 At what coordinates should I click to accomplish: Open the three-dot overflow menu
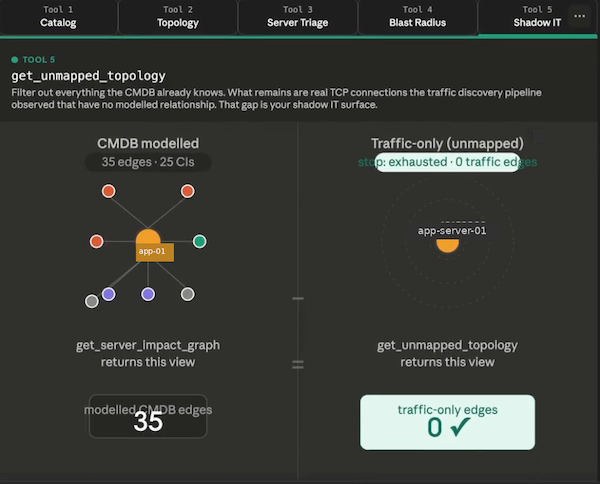click(x=579, y=16)
